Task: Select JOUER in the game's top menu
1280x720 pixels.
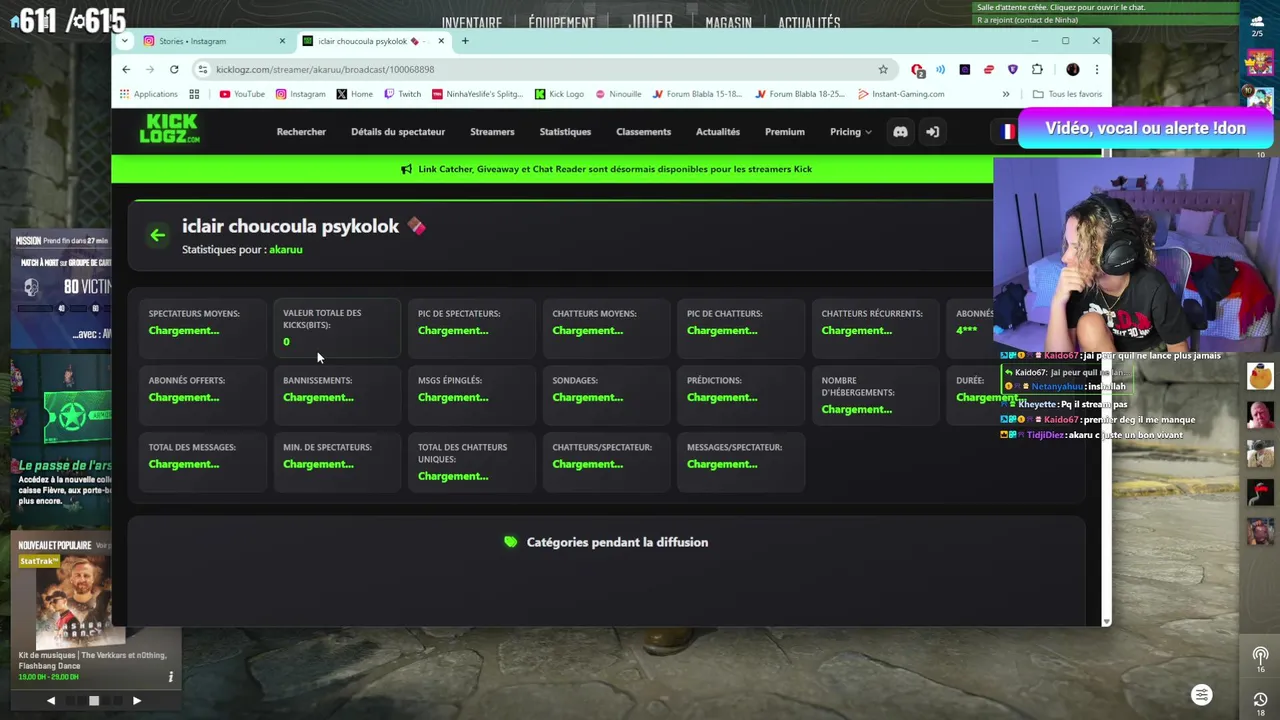Action: point(650,20)
